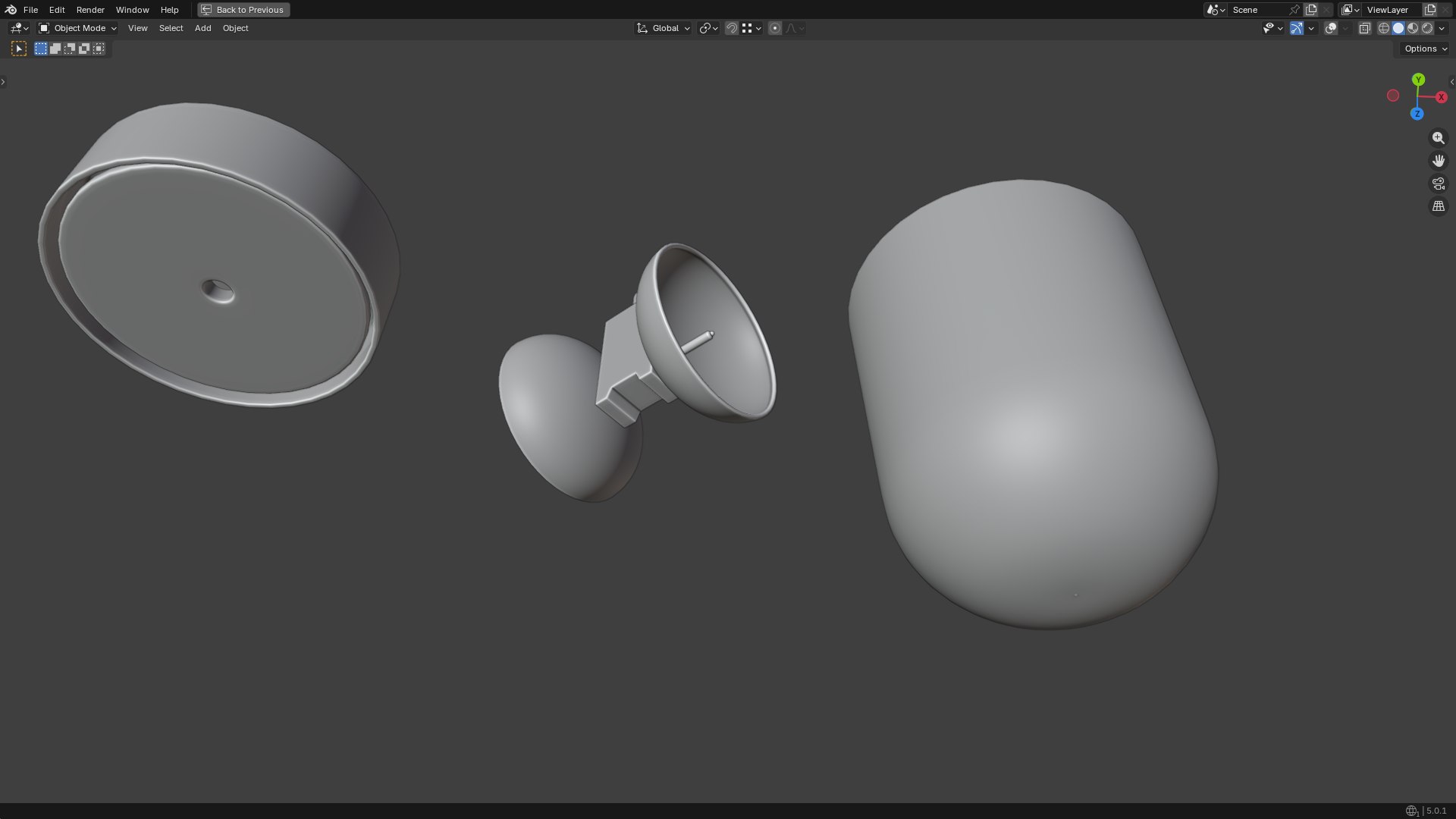Choose the Intersect selection mode

pos(99,49)
